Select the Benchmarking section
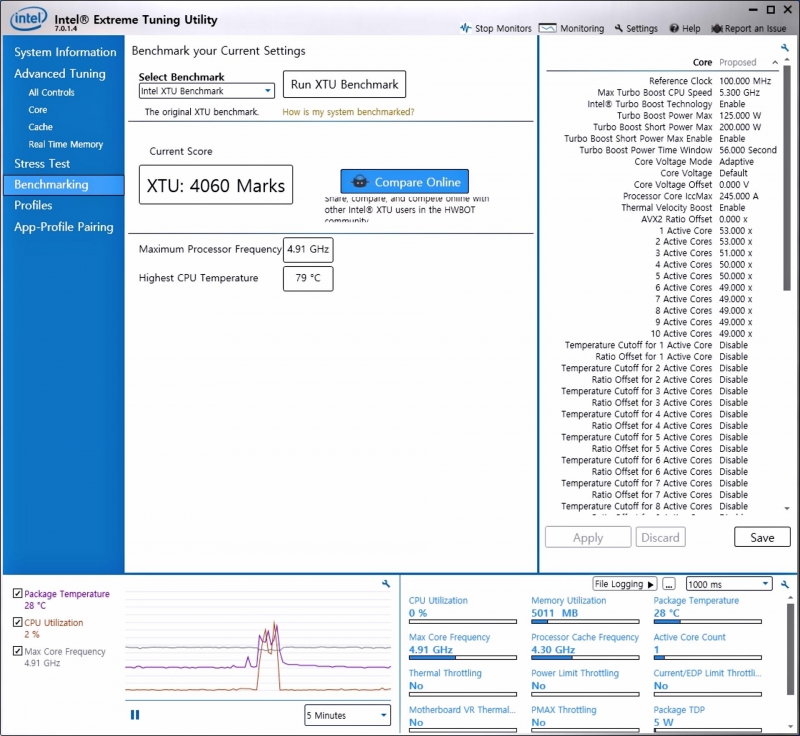This screenshot has width=800, height=736. tap(64, 185)
